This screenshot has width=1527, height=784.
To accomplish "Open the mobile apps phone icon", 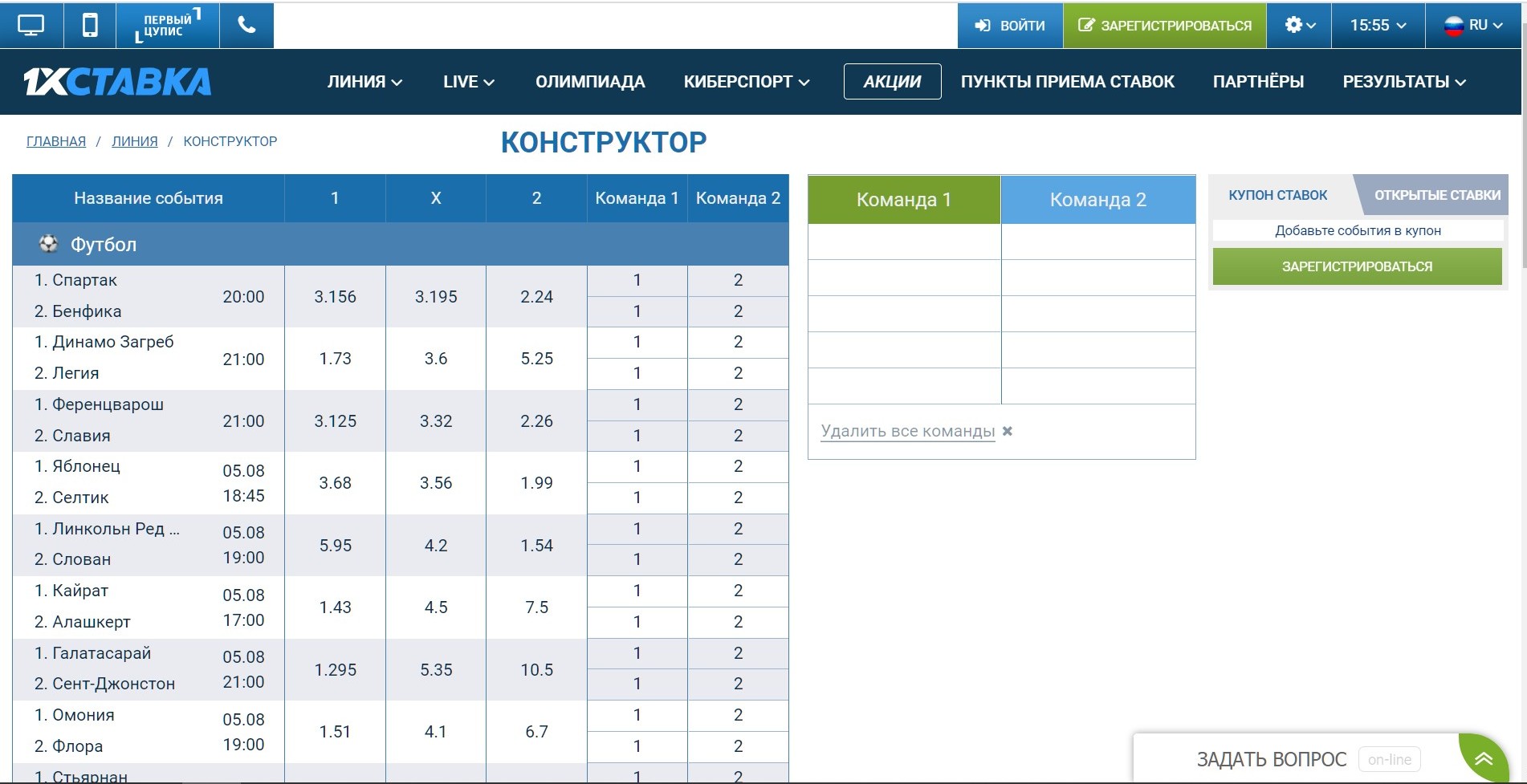I will (x=90, y=26).
